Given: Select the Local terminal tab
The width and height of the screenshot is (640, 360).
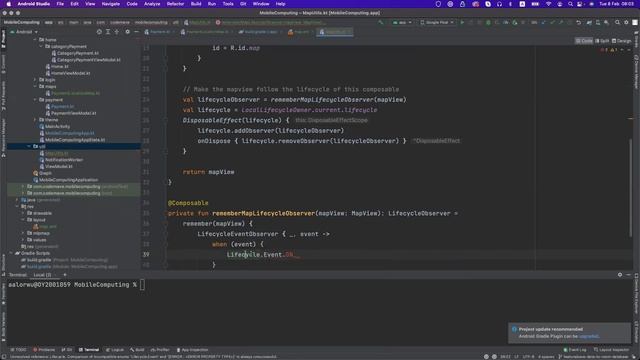Looking at the screenshot, I should pyautogui.click(x=42, y=275).
